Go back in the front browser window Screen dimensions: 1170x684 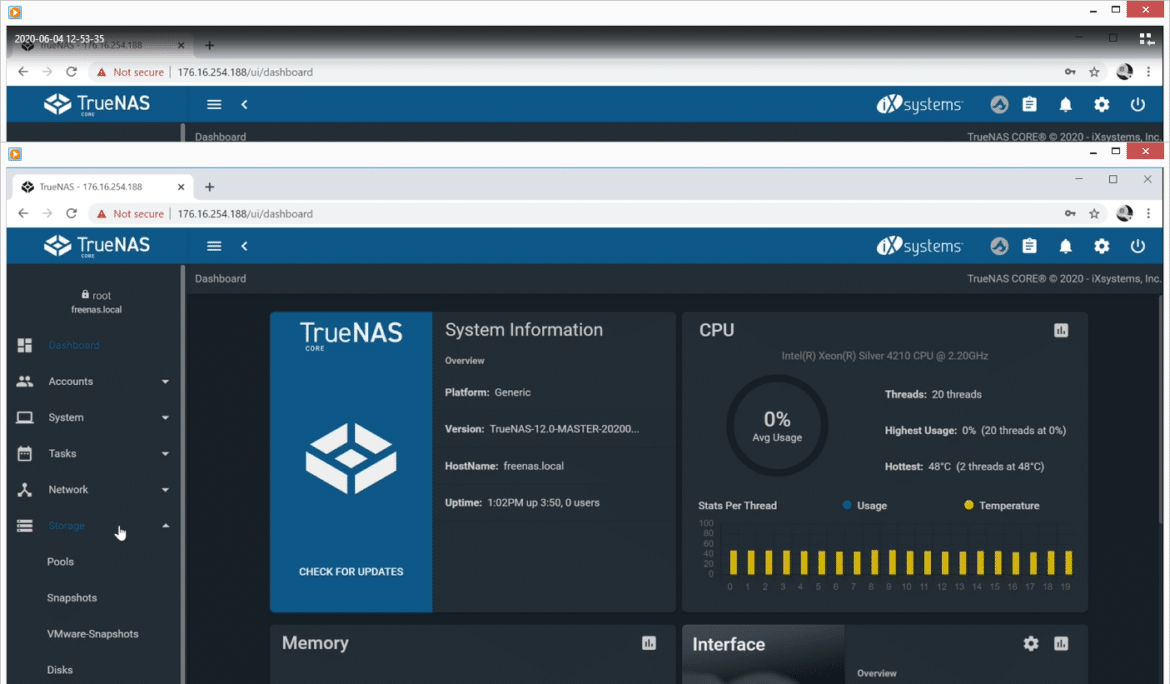[23, 213]
